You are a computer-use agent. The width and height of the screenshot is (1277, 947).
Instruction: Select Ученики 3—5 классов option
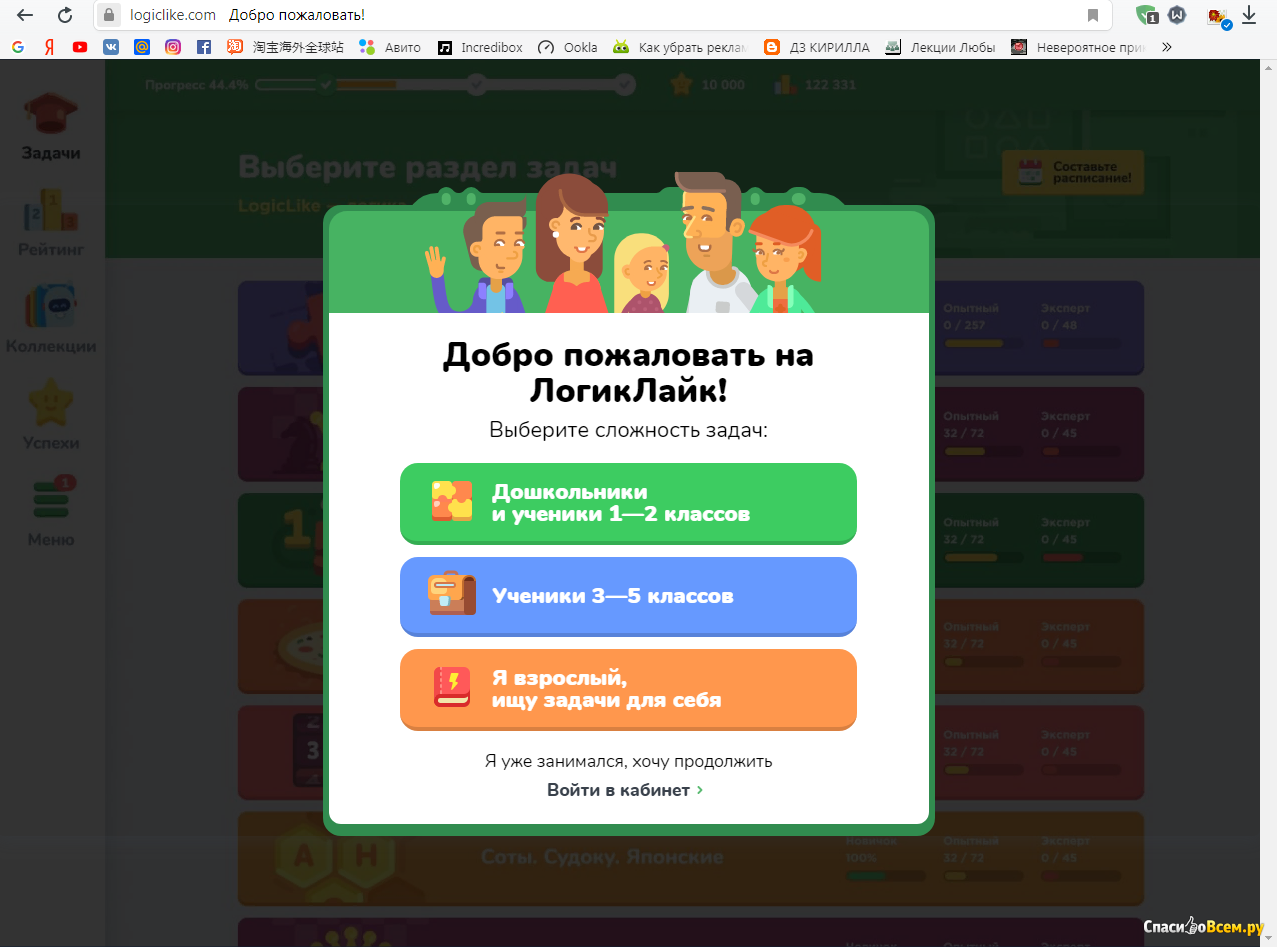point(628,596)
